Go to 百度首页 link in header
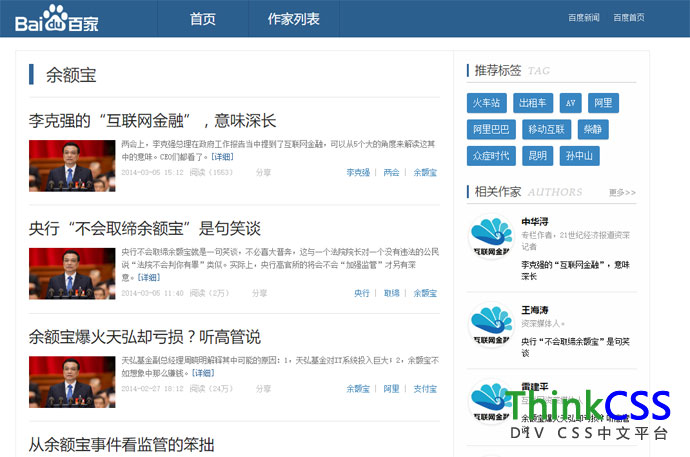Image resolution: width=690 pixels, height=457 pixels. point(629,18)
